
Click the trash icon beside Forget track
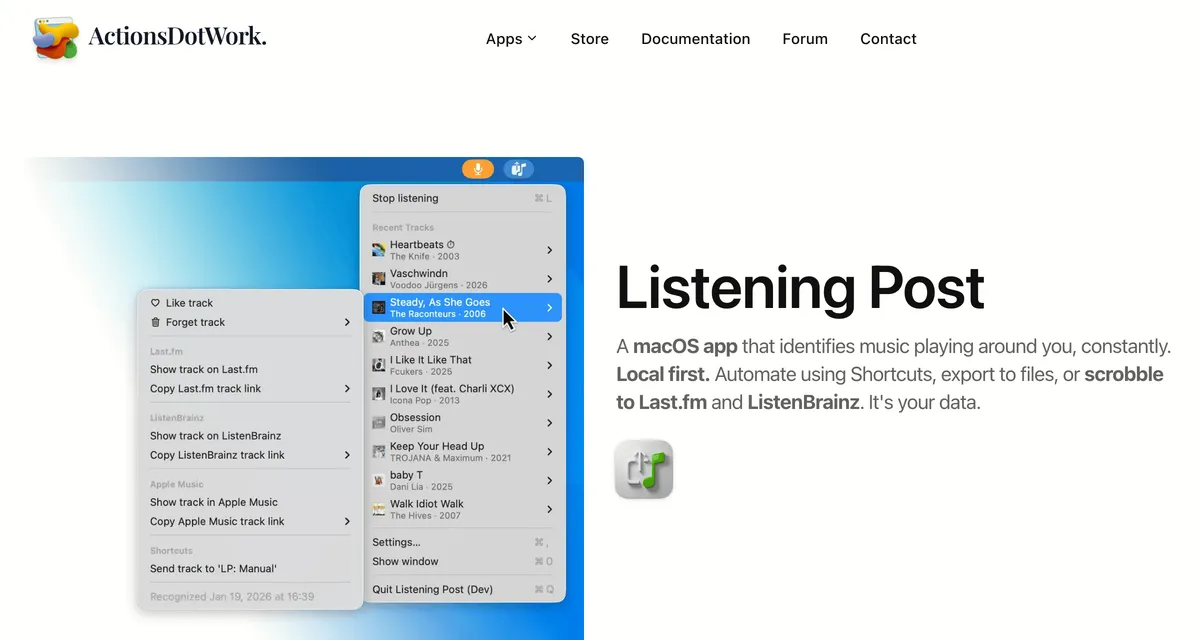point(155,322)
